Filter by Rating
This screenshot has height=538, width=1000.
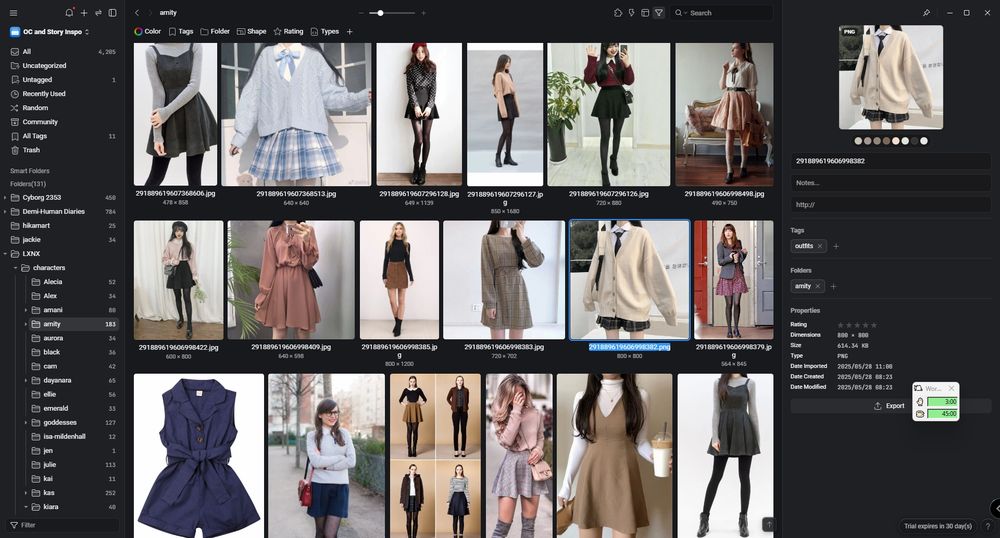click(x=288, y=31)
